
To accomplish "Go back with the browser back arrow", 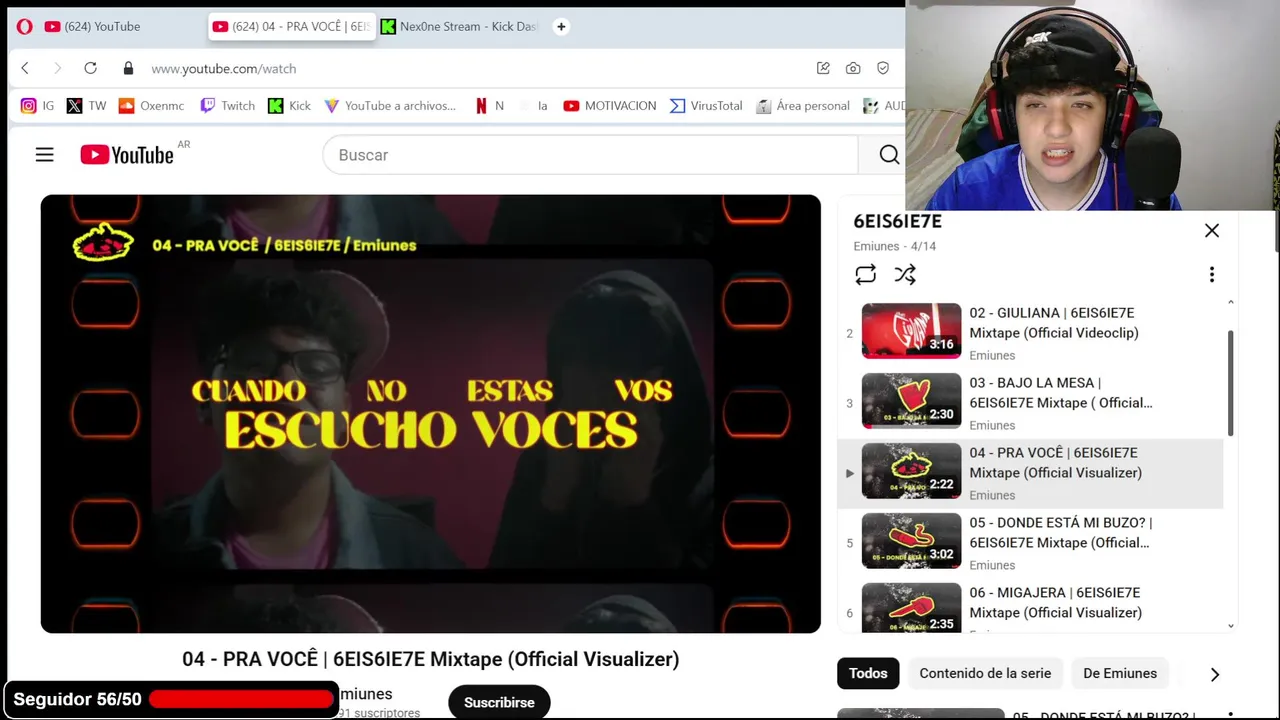I will click(x=25, y=68).
